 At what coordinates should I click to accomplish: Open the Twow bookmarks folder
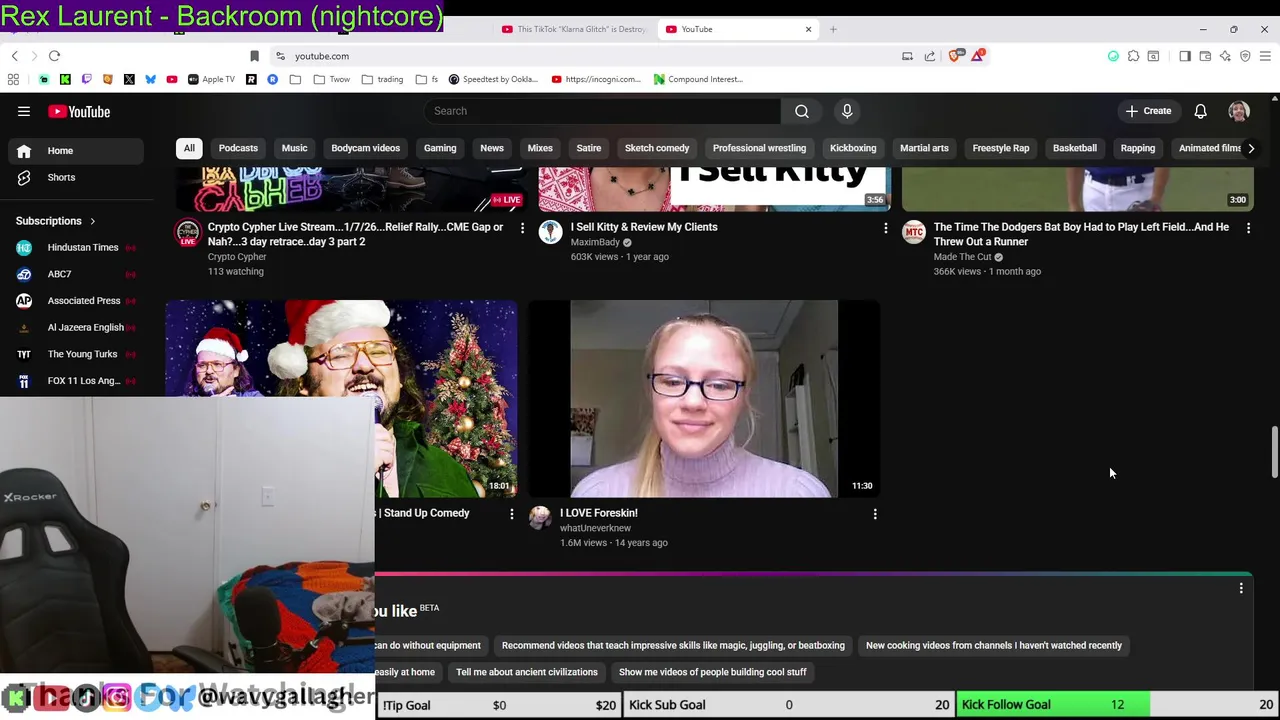(331, 79)
